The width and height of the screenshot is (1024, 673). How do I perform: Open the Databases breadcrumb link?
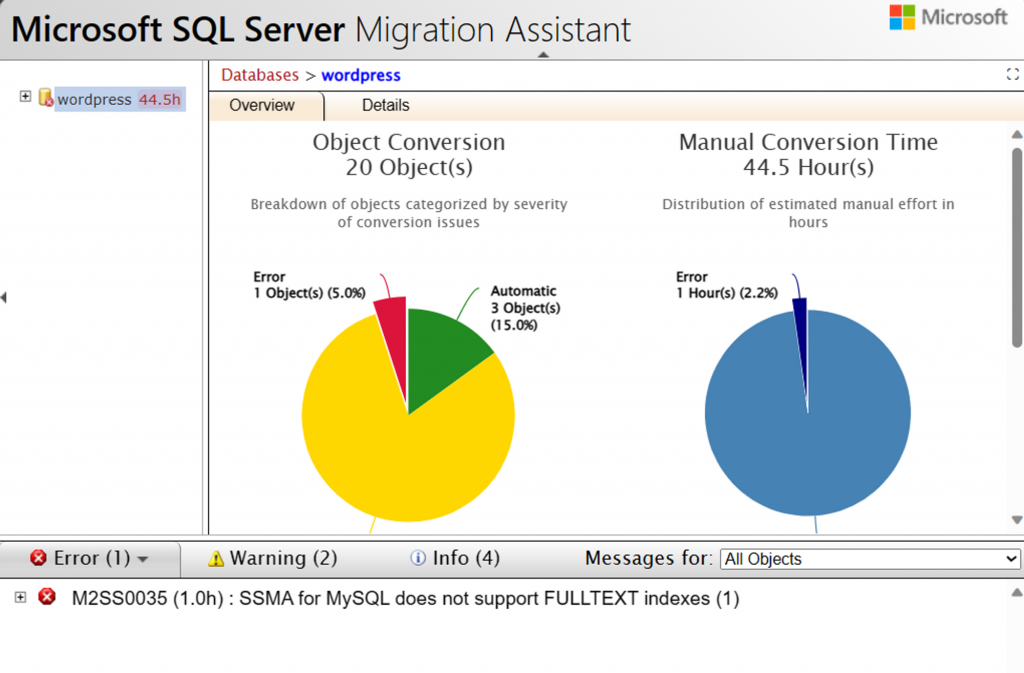(x=260, y=75)
